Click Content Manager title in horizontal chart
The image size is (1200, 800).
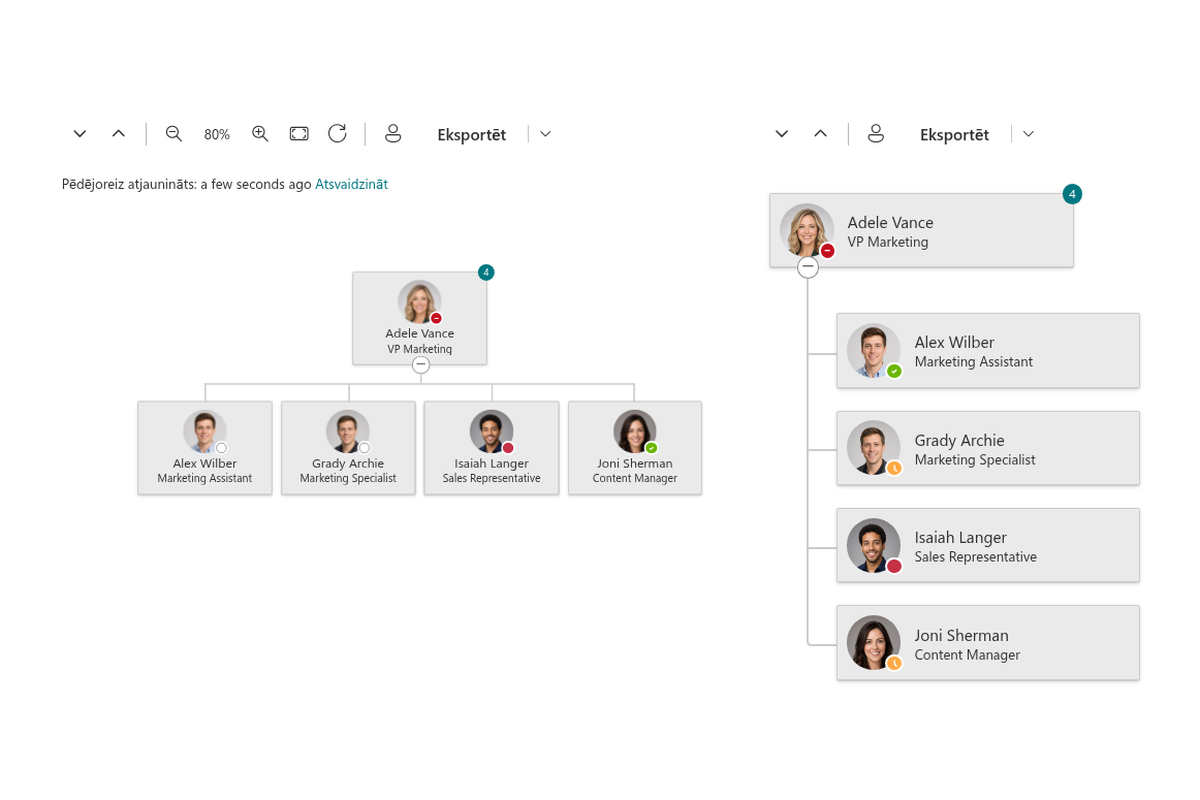[635, 478]
